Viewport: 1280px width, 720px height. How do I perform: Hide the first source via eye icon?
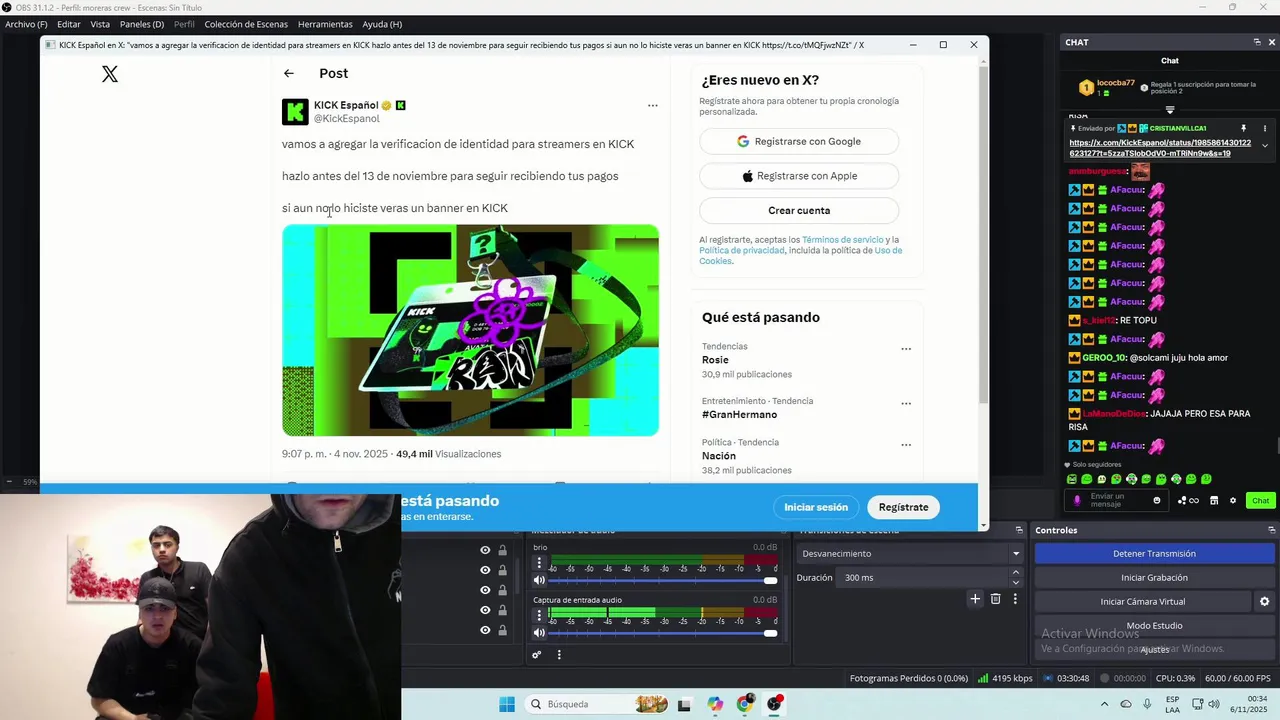485,550
